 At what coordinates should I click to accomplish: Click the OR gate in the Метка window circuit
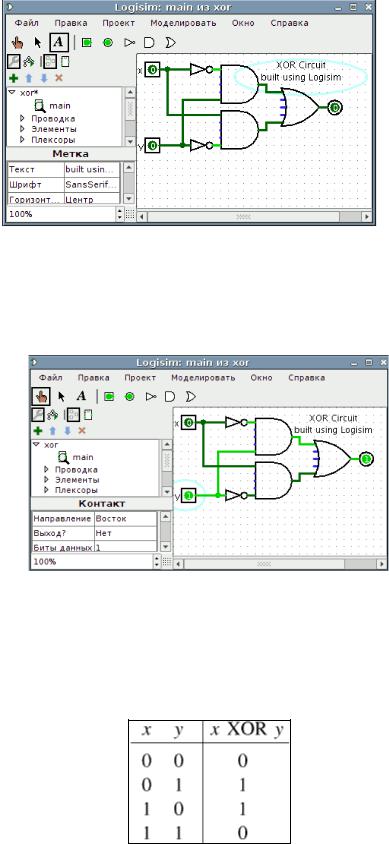point(299,108)
